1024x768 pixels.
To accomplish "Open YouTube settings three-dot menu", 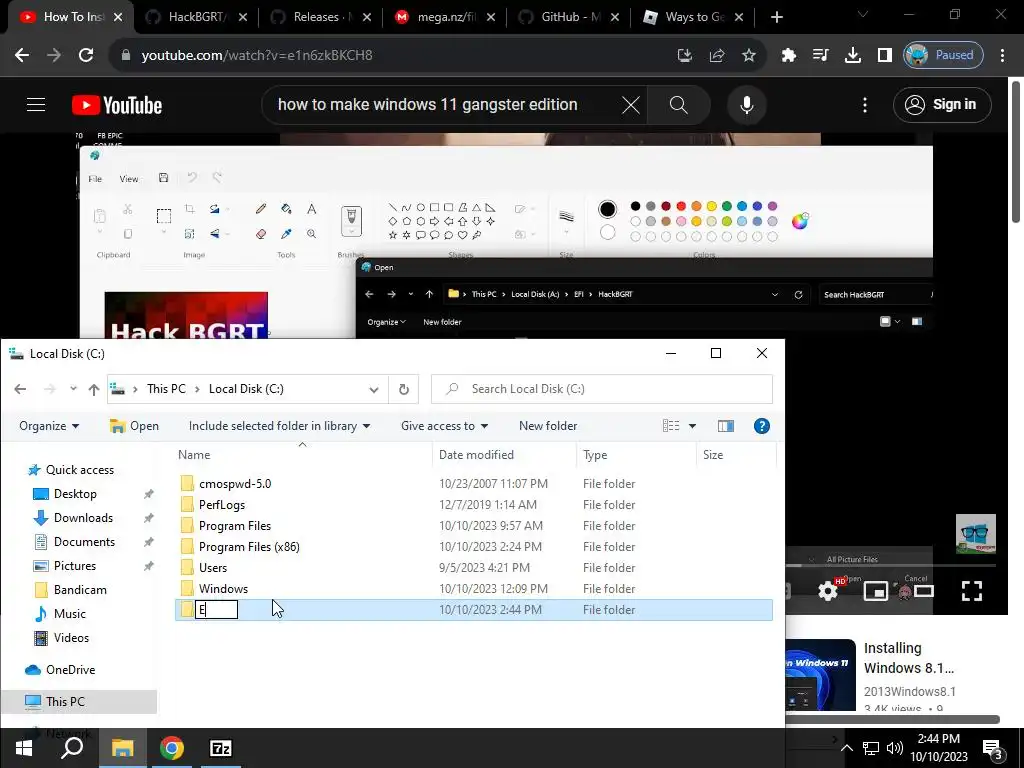I will pyautogui.click(x=865, y=104).
